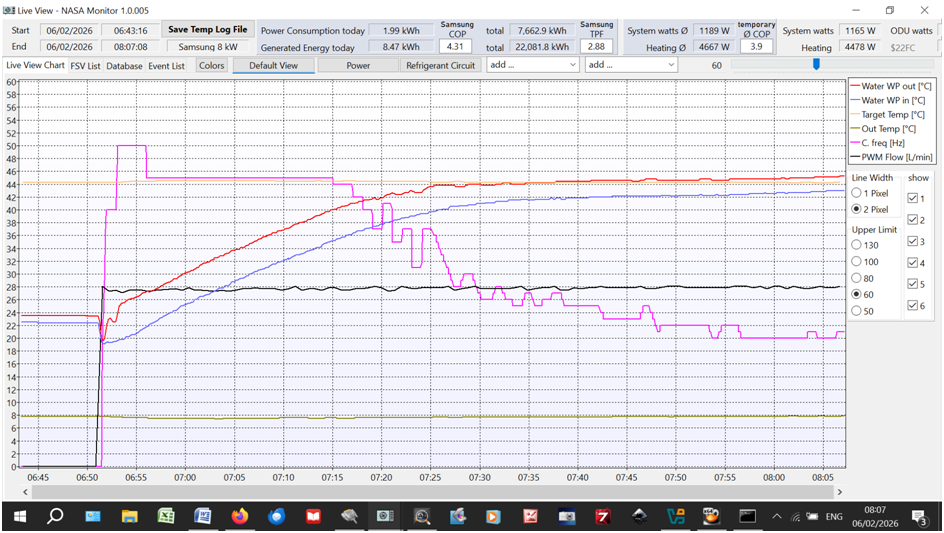Open the first 'add ...' dropdown

point(532,65)
